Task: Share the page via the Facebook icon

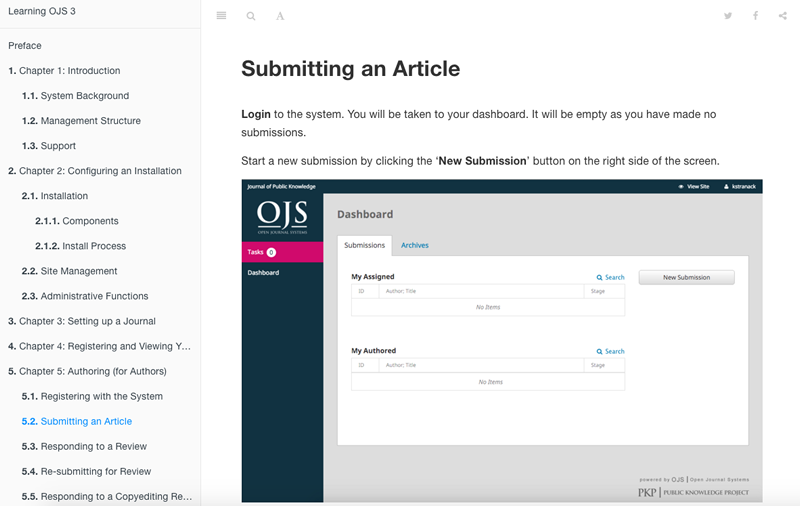Action: pos(755,16)
